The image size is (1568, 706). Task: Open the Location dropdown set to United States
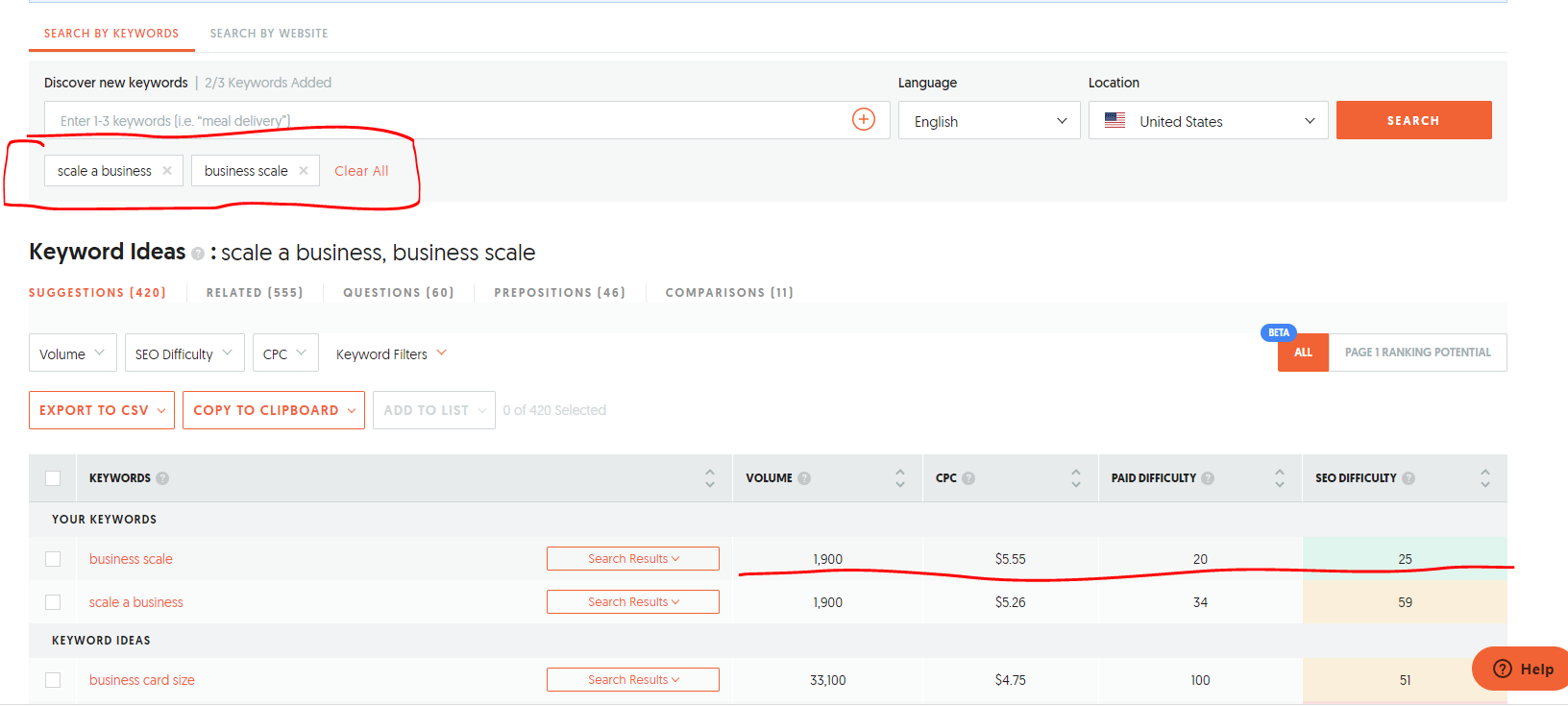1209,121
